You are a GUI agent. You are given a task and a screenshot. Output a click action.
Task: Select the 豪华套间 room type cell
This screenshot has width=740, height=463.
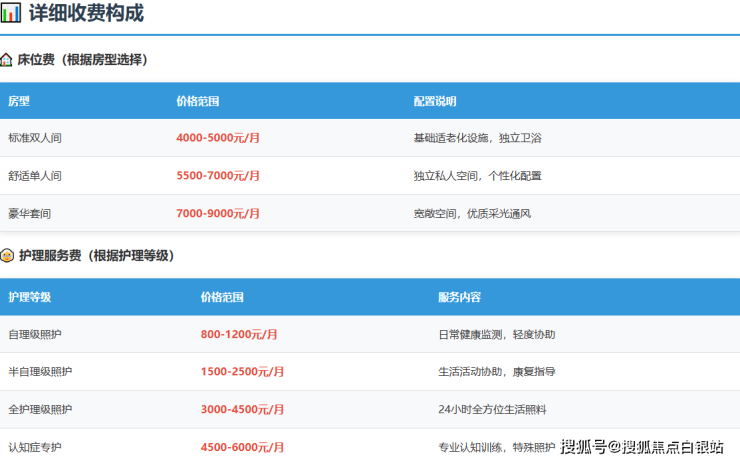[29, 213]
